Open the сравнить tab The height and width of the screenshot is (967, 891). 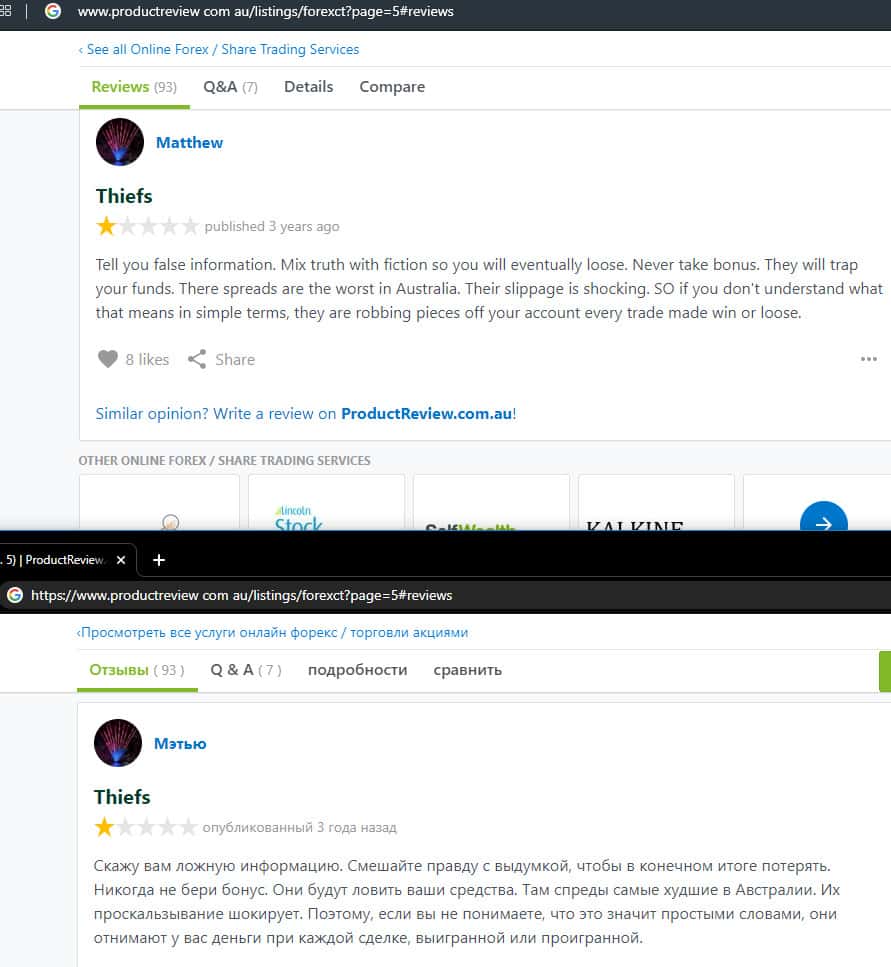(x=467, y=670)
